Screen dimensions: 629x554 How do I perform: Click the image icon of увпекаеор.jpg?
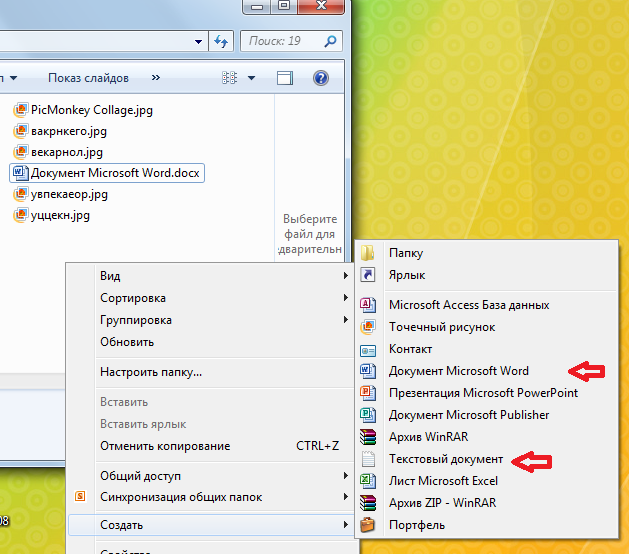pos(21,194)
